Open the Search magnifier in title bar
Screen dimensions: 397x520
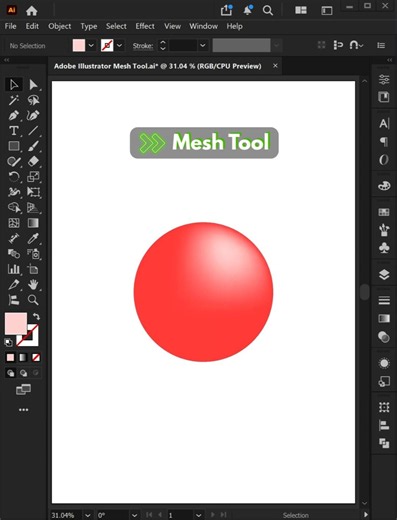point(268,11)
